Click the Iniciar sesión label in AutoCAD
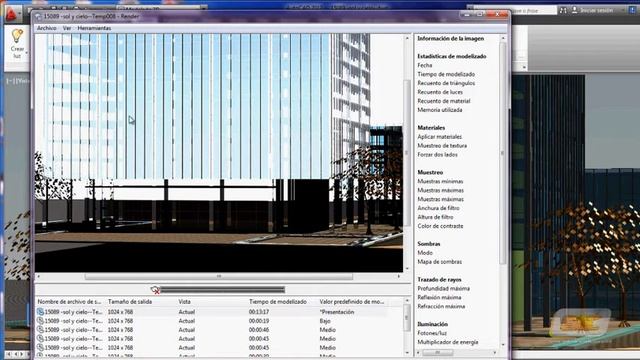 (x=596, y=10)
